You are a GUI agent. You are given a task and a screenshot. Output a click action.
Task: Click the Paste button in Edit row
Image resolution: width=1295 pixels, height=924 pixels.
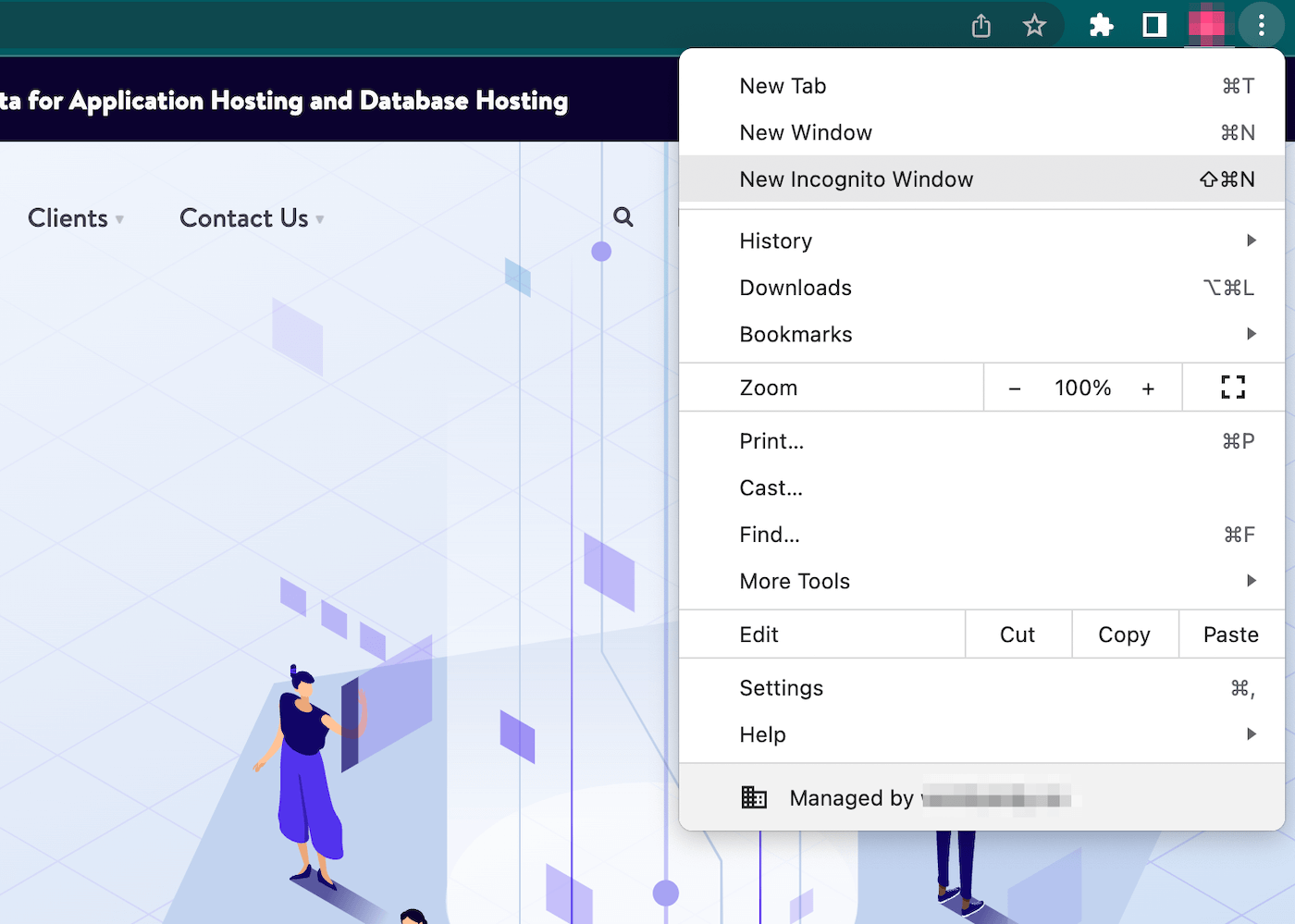1230,634
